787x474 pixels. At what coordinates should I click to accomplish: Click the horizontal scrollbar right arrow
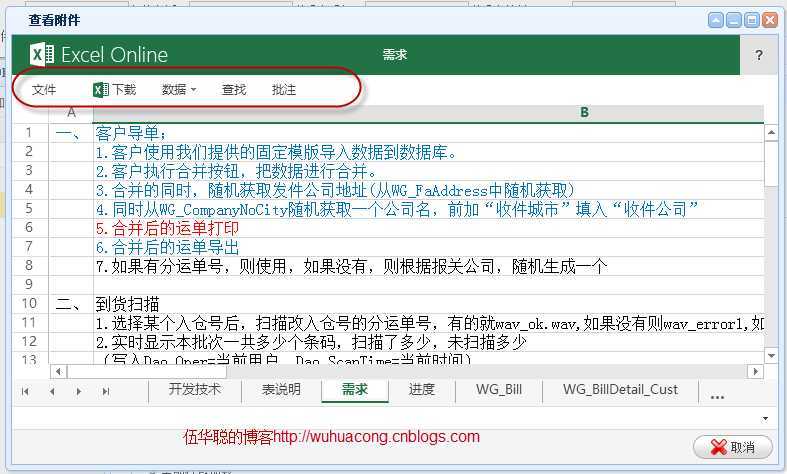[755, 372]
